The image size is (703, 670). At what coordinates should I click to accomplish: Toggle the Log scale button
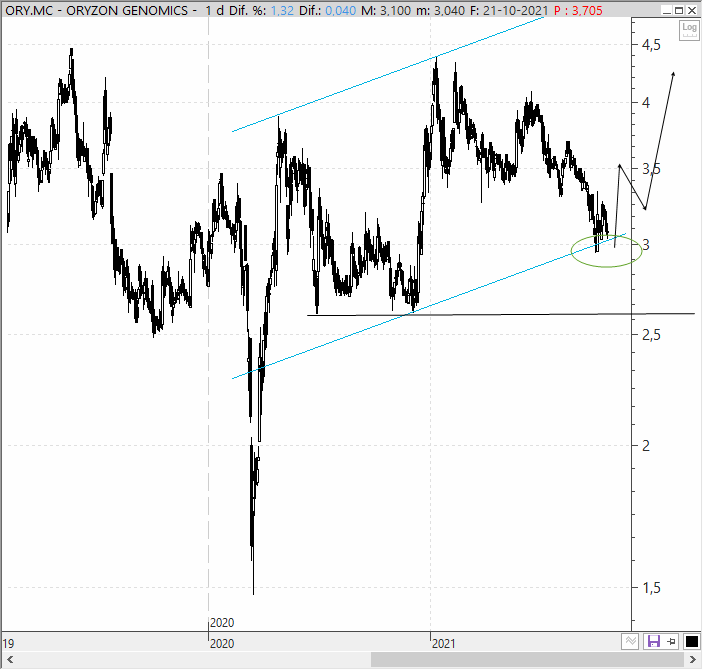[x=689, y=30]
